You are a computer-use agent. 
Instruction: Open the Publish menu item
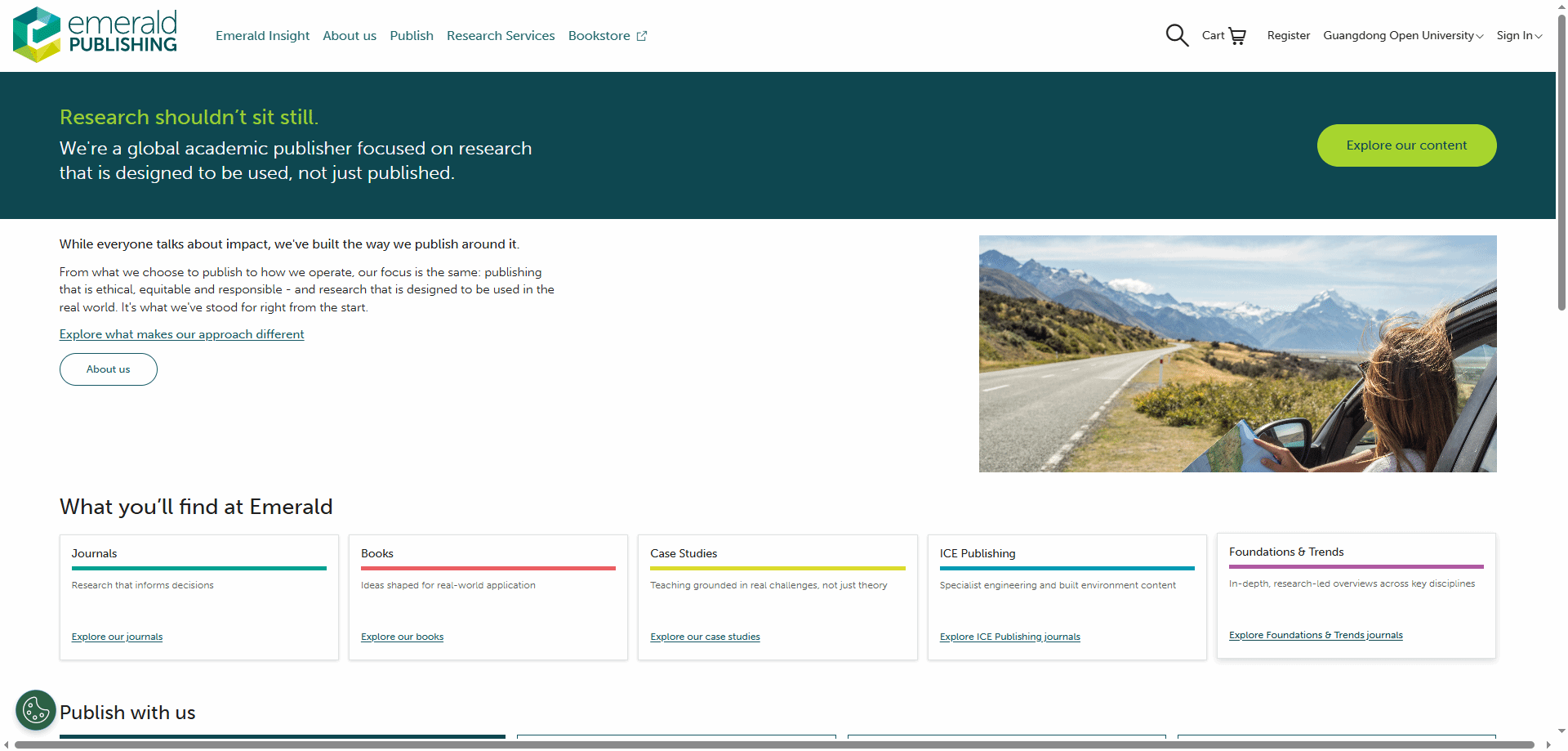click(x=412, y=36)
